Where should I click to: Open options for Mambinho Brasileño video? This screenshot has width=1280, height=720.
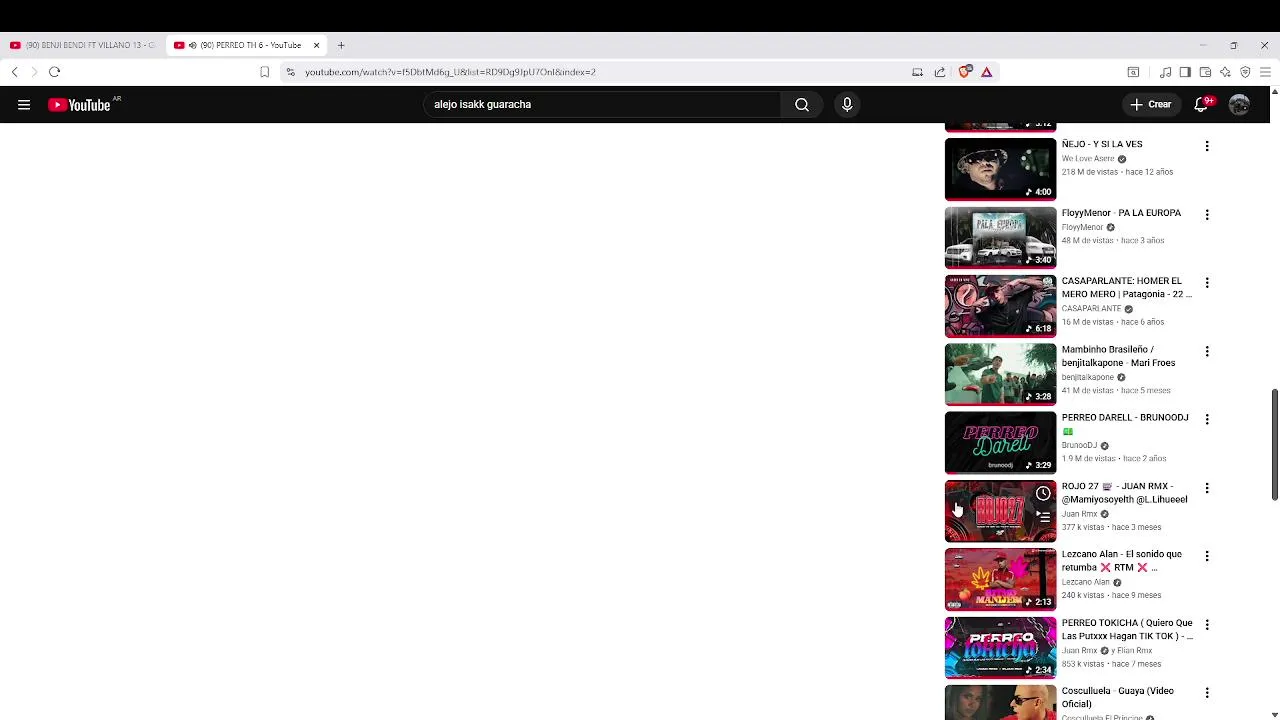click(1207, 351)
